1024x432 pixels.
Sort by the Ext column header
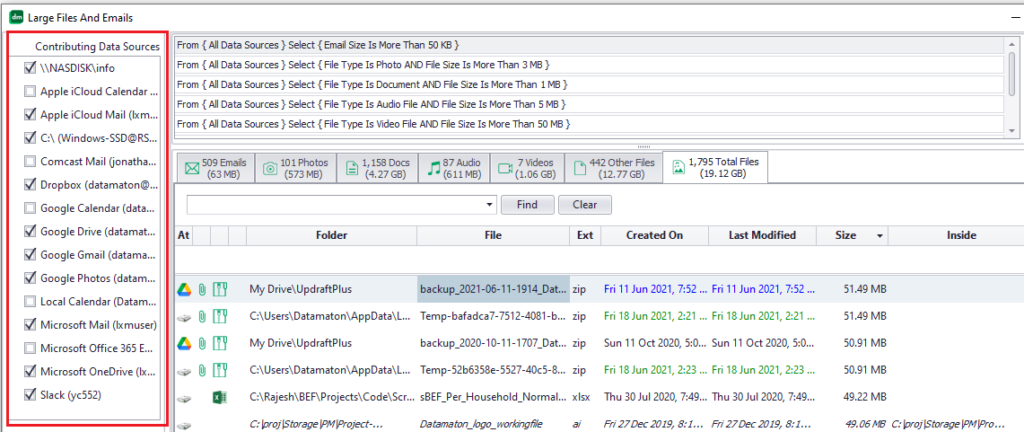(585, 236)
